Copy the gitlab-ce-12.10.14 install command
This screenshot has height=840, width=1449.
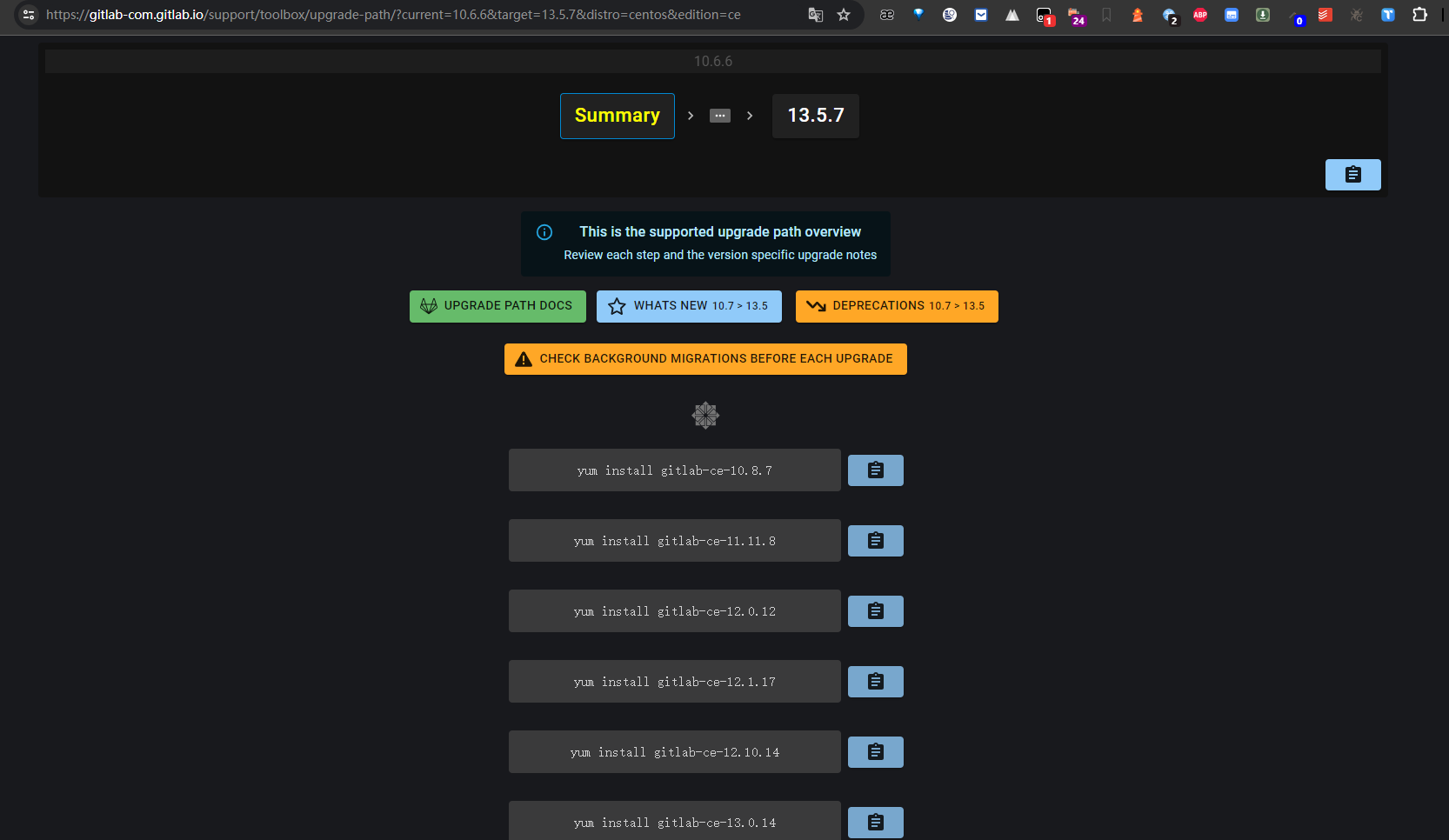tap(876, 752)
